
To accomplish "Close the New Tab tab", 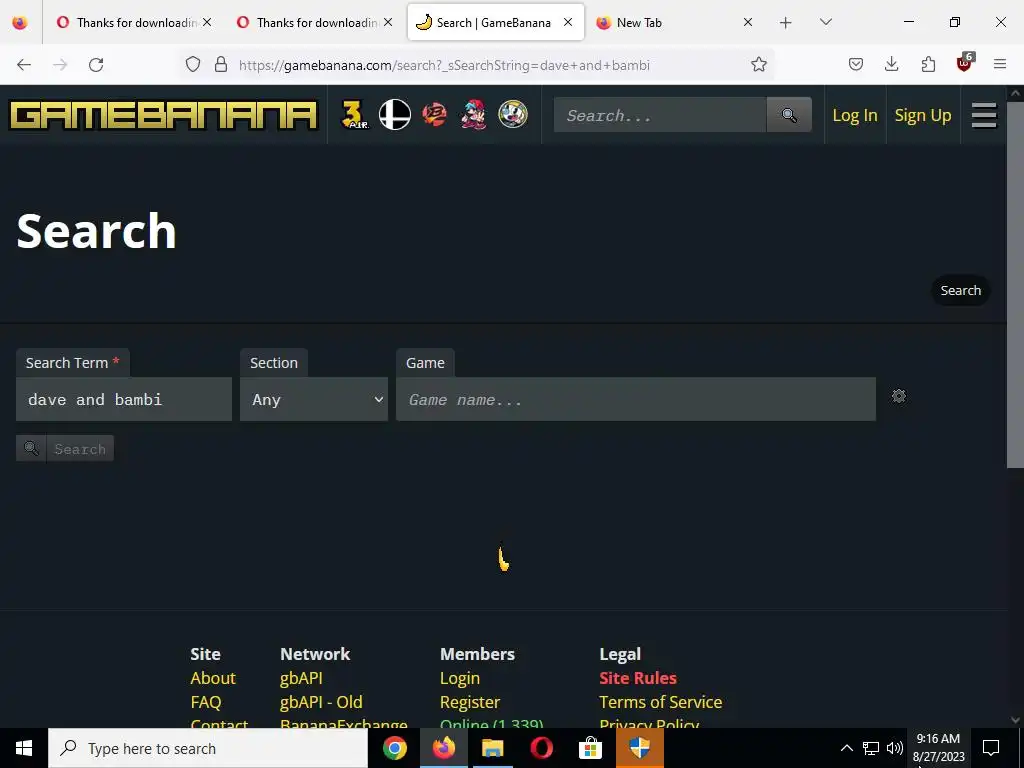I will [748, 23].
